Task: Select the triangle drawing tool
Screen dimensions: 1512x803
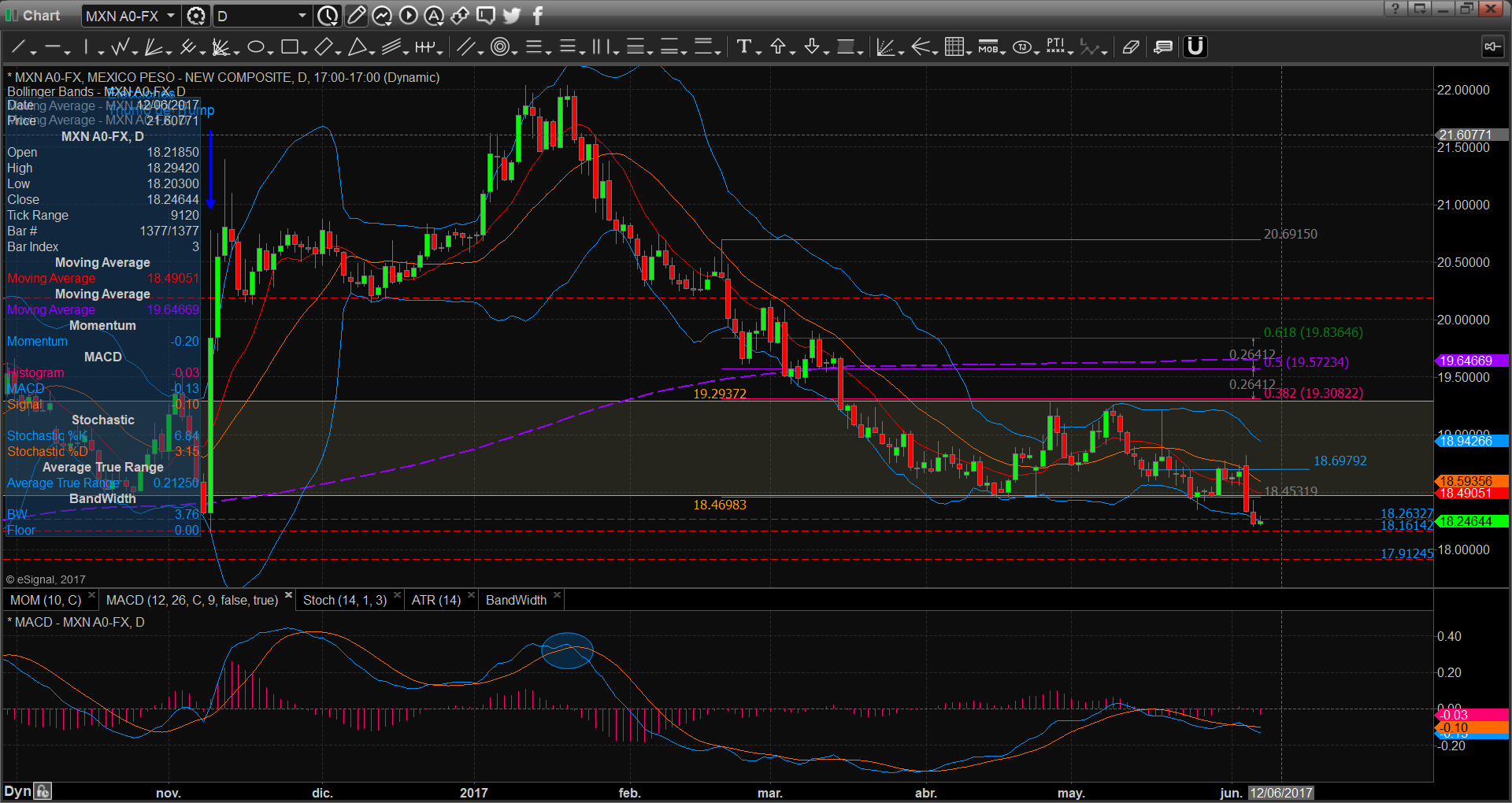Action: click(358, 47)
